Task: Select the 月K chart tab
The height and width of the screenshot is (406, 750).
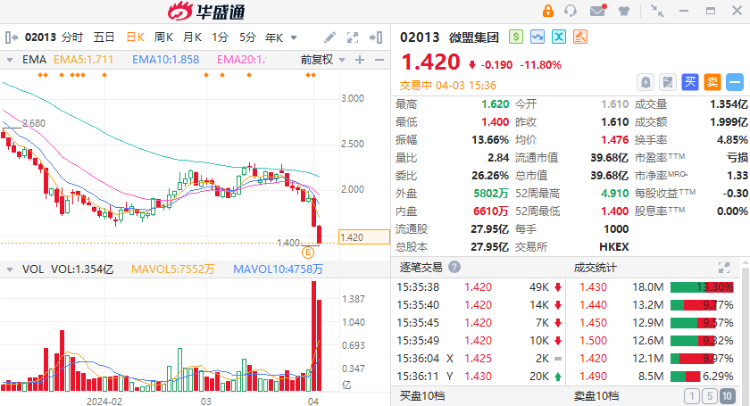Action: pyautogui.click(x=192, y=37)
